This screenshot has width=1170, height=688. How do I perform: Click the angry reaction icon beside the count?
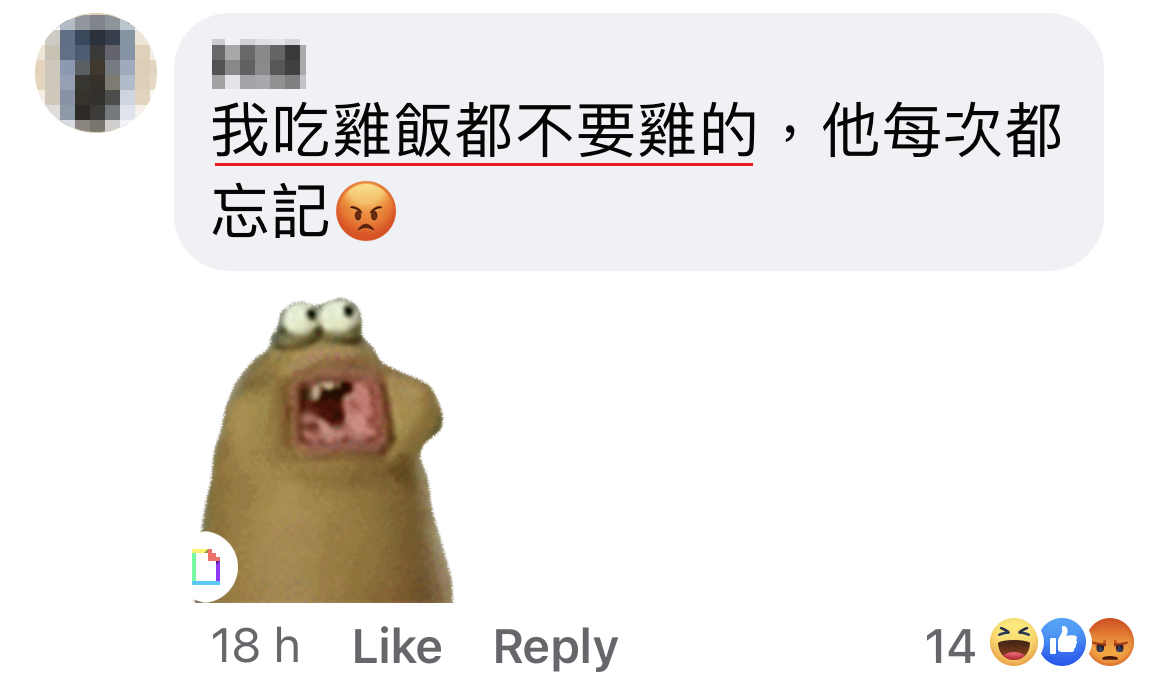point(1111,642)
